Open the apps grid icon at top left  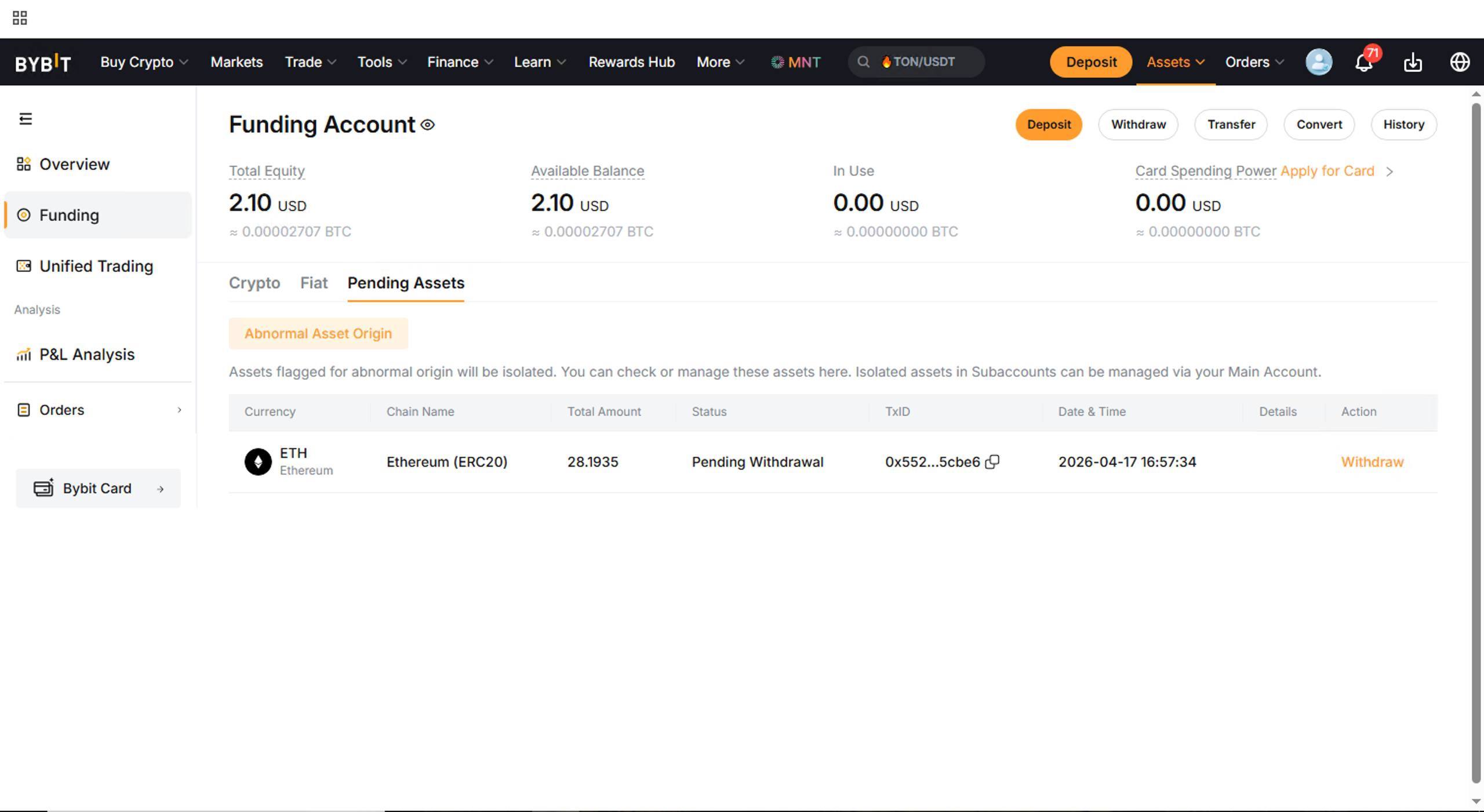[x=20, y=18]
